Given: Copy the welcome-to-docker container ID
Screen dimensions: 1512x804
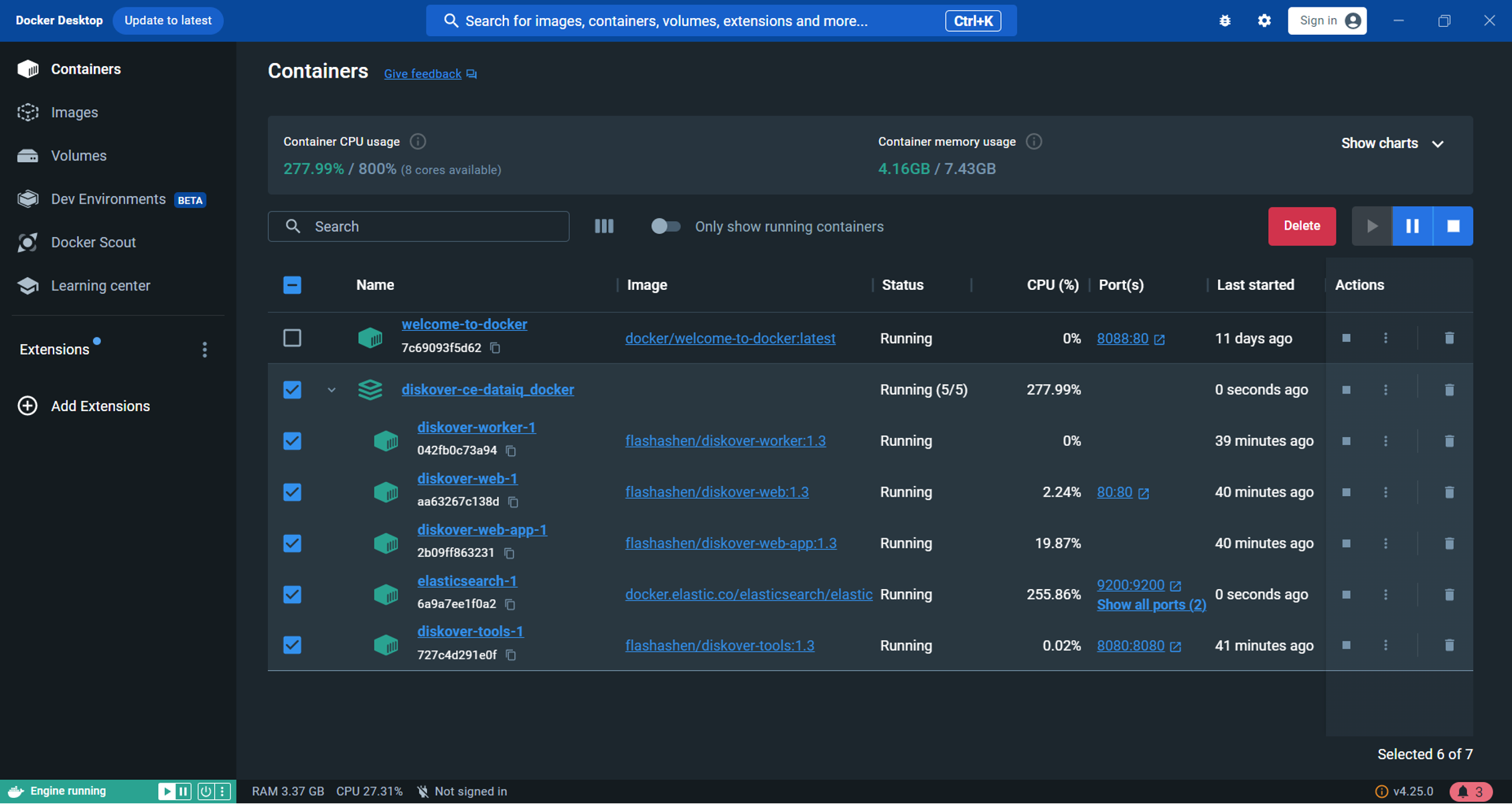Looking at the screenshot, I should pos(495,348).
